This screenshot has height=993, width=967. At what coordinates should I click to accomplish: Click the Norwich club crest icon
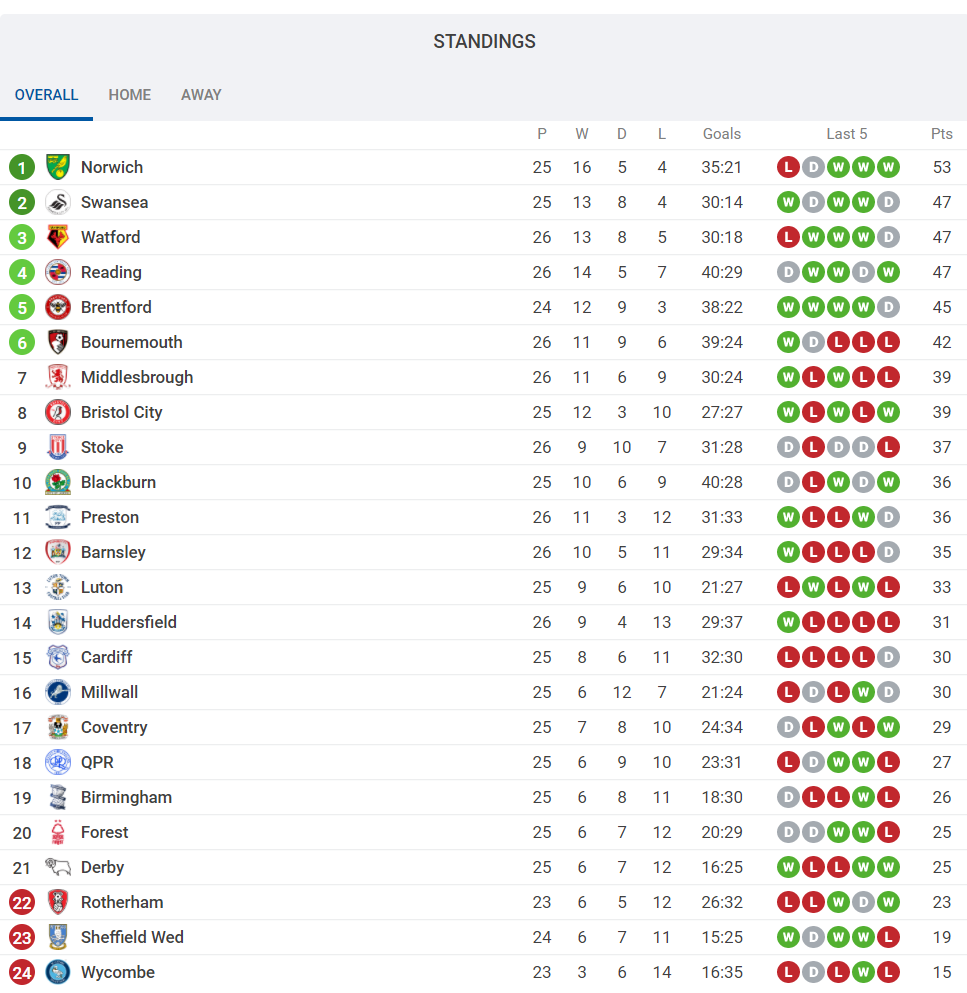[58, 167]
